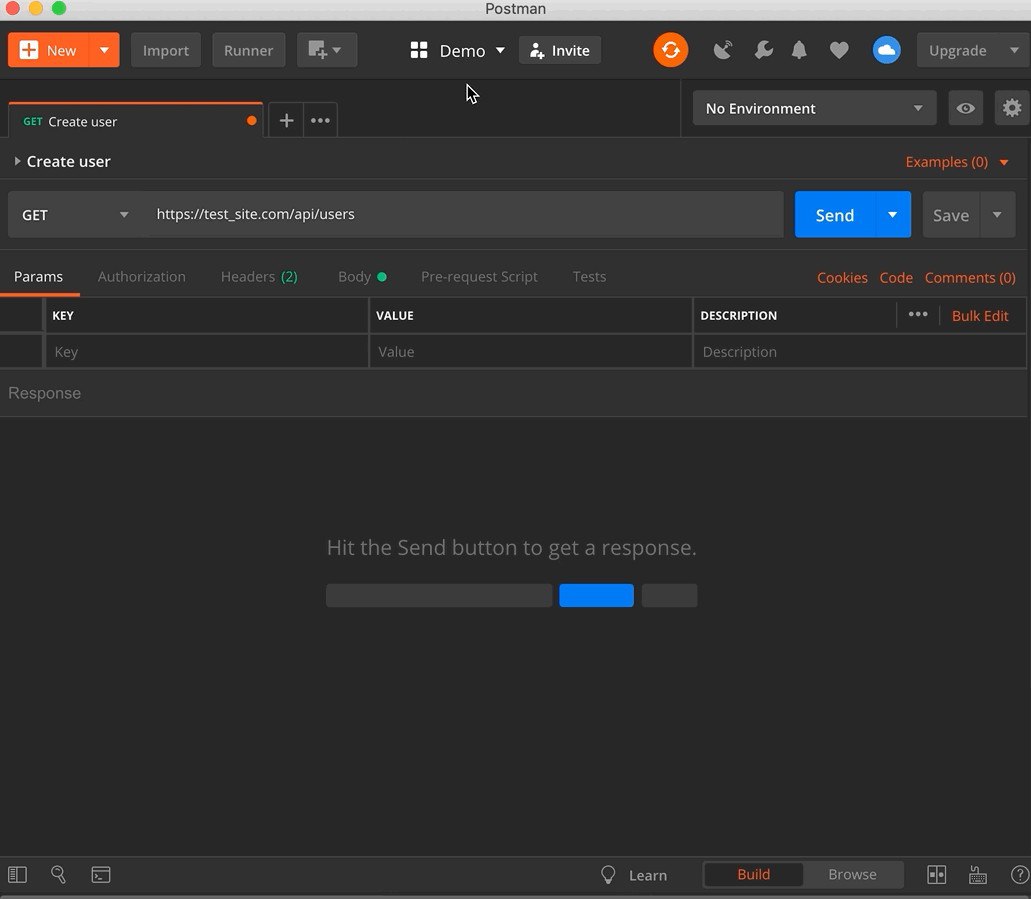1031x899 pixels.
Task: Click the unsaved changes dot on Create user tab
Action: tap(251, 120)
